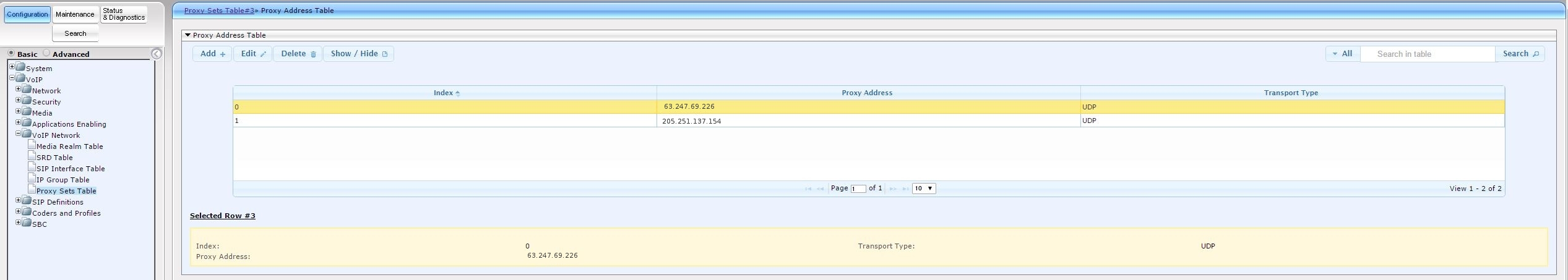The image size is (1568, 280).
Task: Switch to the Configuration tab
Action: point(27,14)
